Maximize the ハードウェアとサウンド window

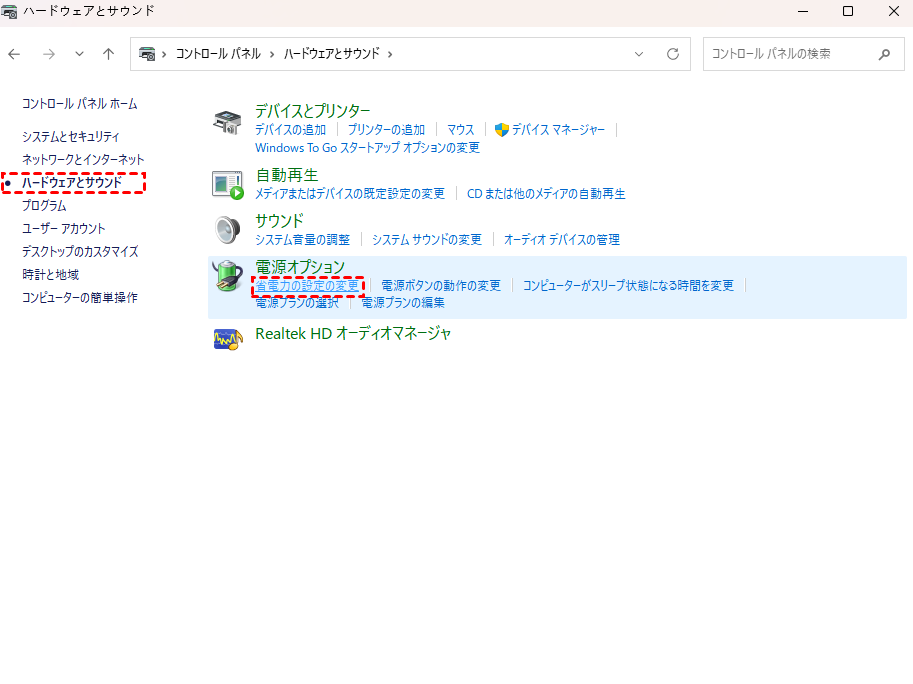point(848,11)
